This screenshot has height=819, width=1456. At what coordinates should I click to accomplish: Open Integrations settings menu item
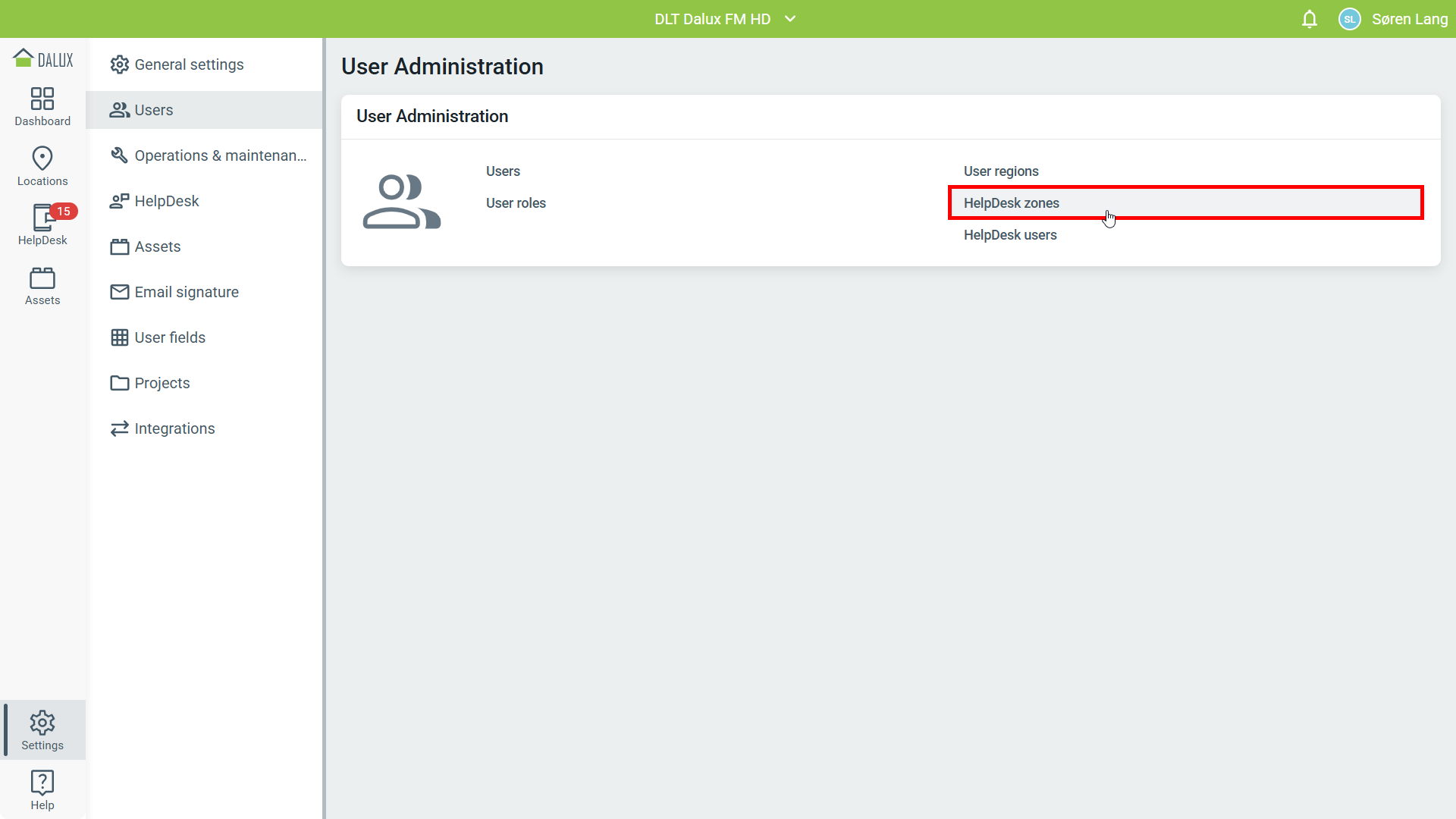(x=204, y=428)
